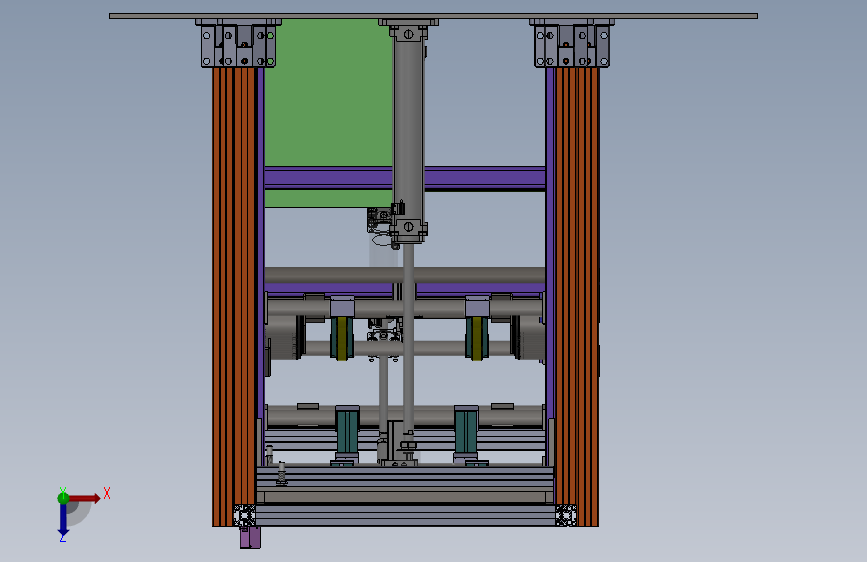Click the green Y axis ball of the triad
The height and width of the screenshot is (562, 867).
coord(63,497)
